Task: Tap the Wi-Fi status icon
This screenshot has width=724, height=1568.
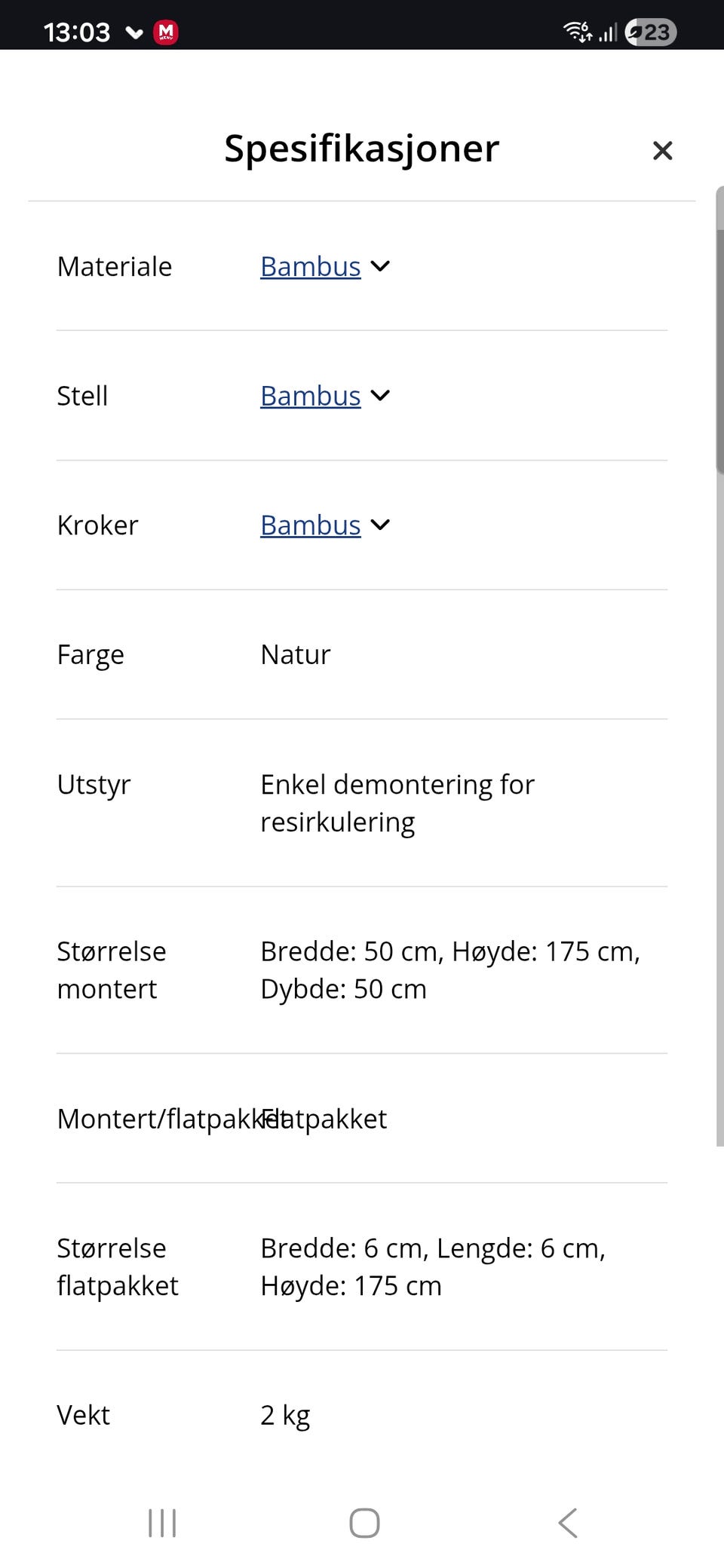Action: click(x=578, y=32)
